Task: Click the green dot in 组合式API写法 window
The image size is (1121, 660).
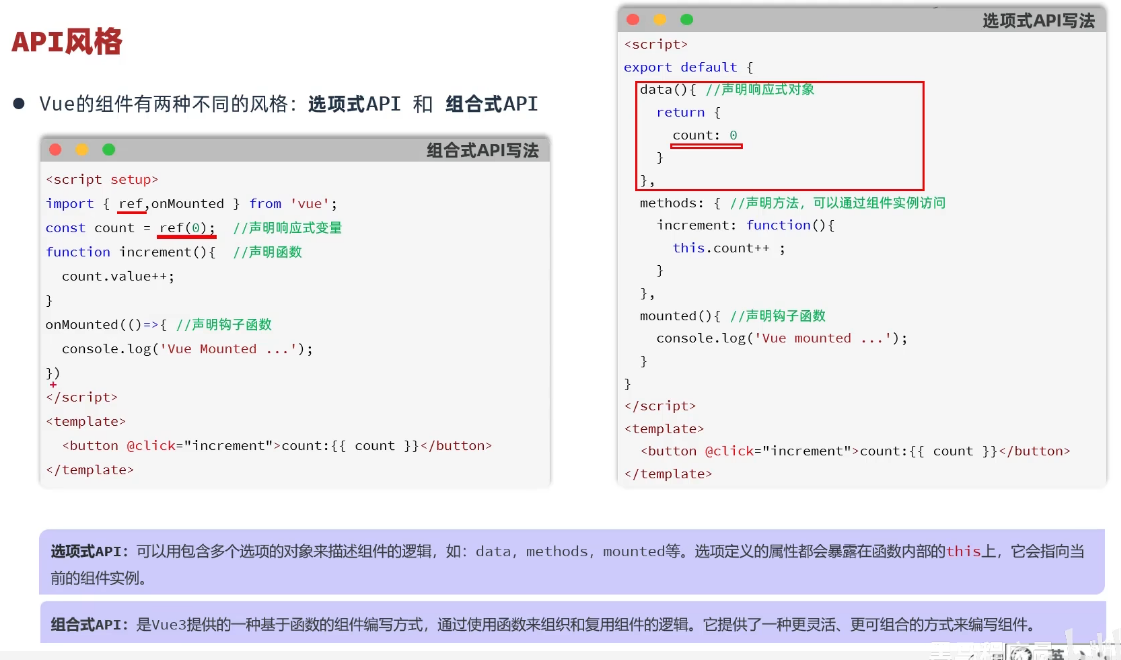Action: pos(109,149)
